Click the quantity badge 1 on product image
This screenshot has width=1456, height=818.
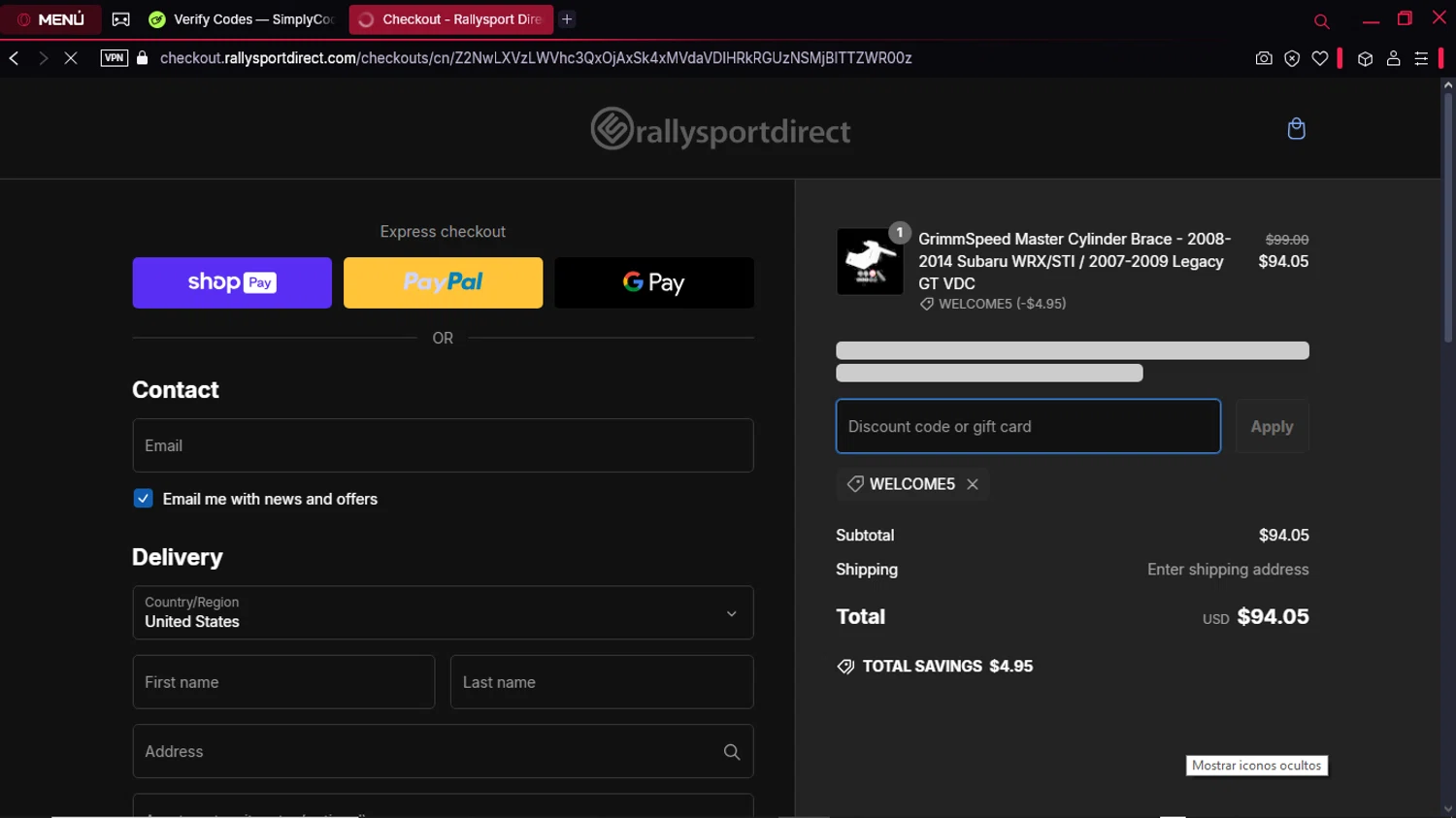pos(900,233)
